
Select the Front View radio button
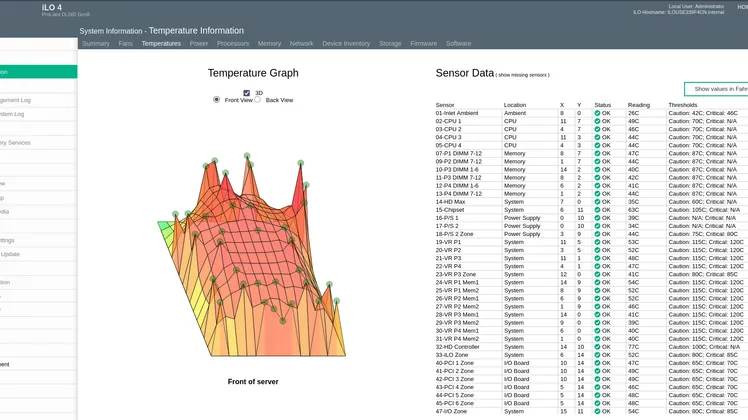pyautogui.click(x=217, y=100)
